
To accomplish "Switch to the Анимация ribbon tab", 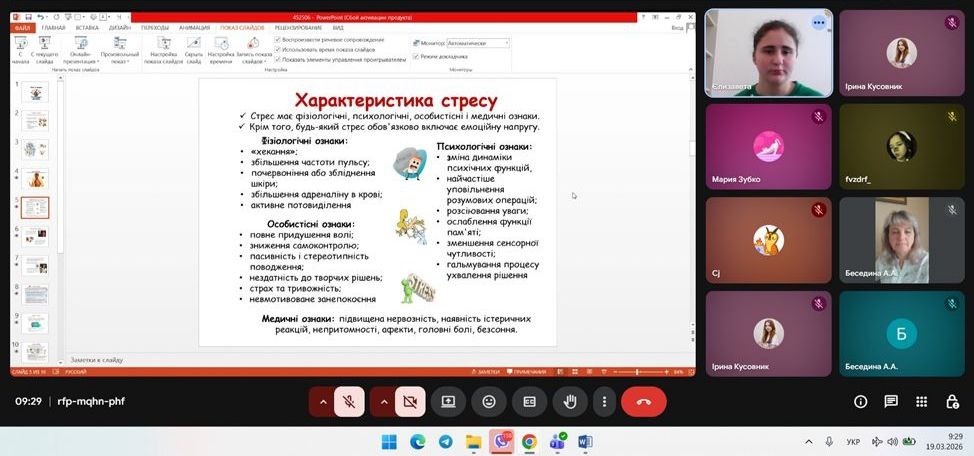I will pyautogui.click(x=194, y=28).
